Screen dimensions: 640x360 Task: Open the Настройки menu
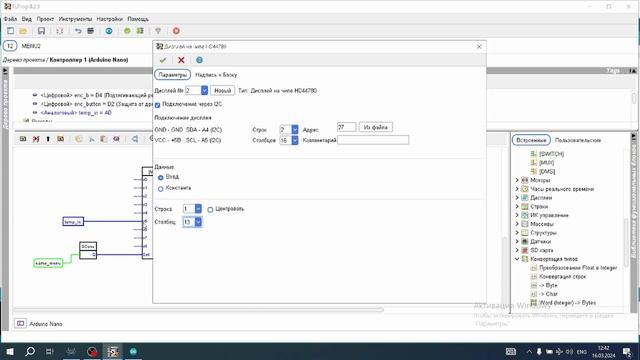[x=109, y=19]
